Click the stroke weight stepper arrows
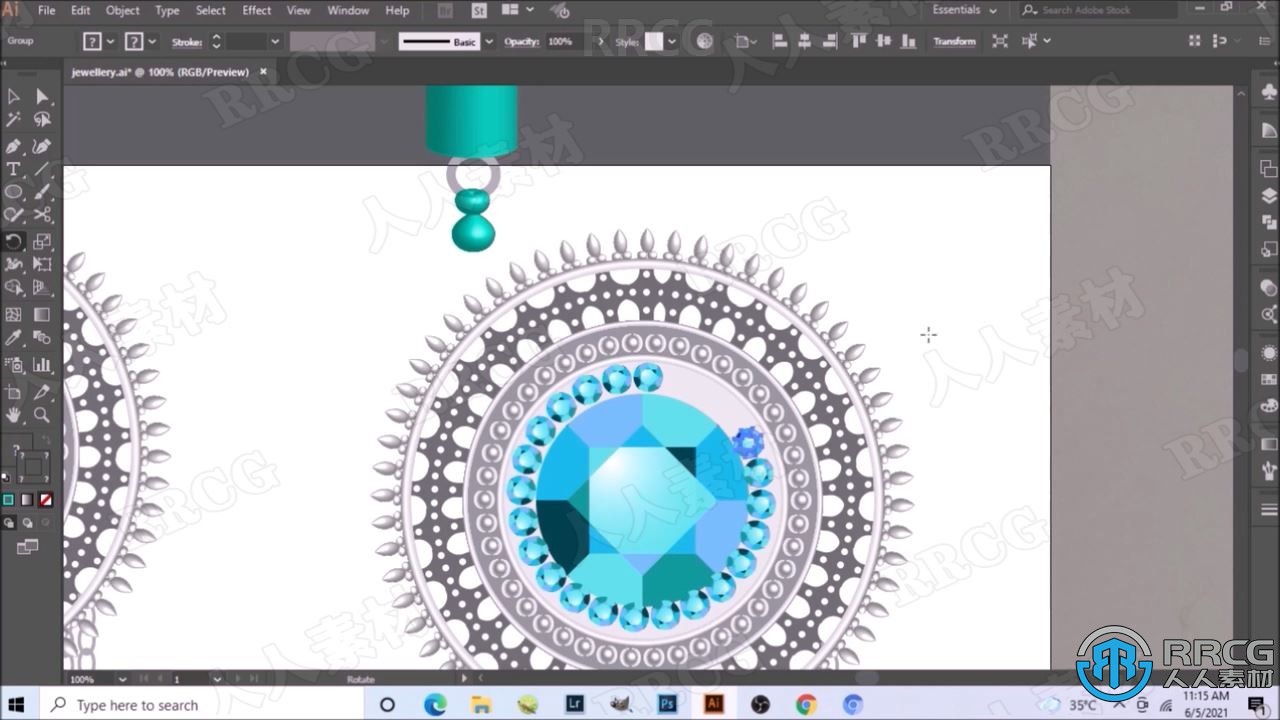Screen dimensions: 1280x720 (x=216, y=42)
